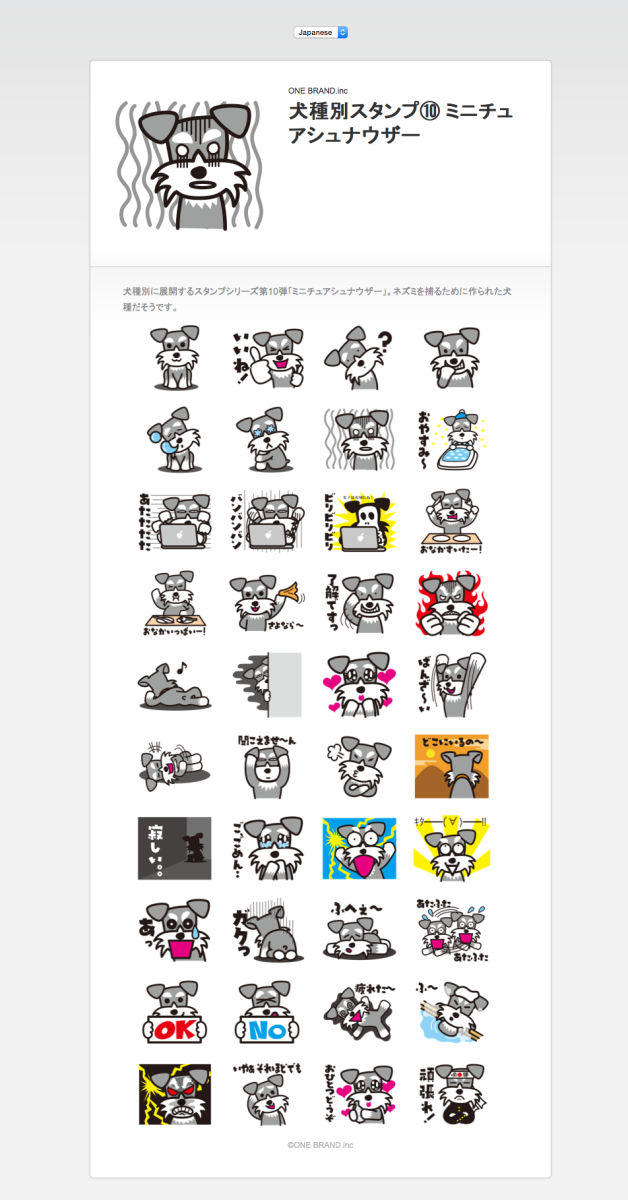Viewport: 628px width, 1200px height.
Task: Choose the おやすみ sleeping schnauzer sticker
Action: pyautogui.click(x=451, y=440)
